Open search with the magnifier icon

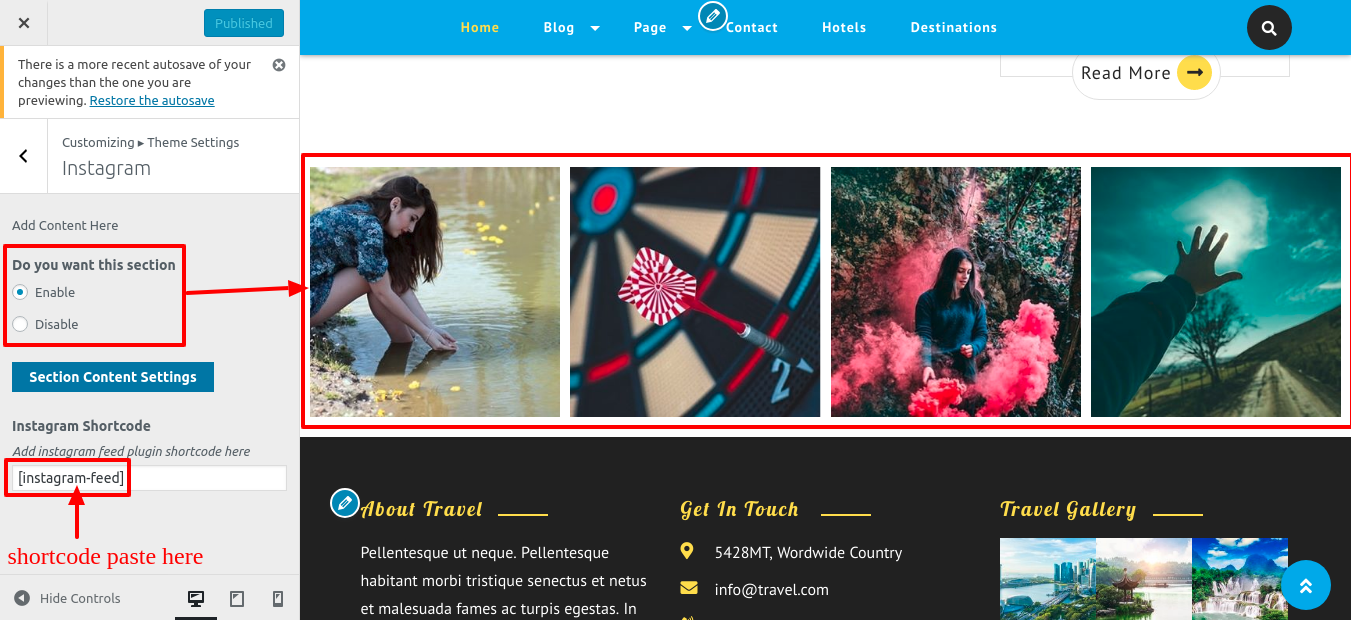[1269, 28]
